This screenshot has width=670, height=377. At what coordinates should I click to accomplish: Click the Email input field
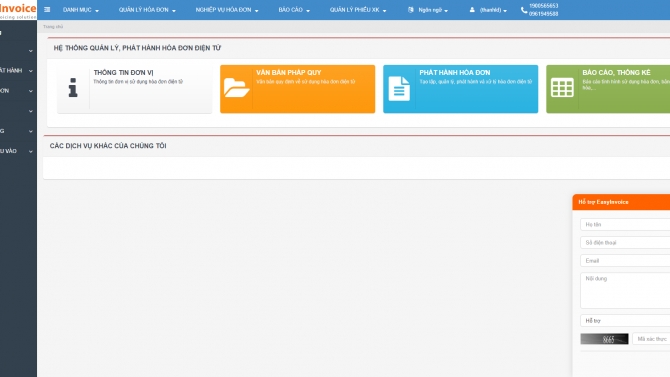(625, 260)
